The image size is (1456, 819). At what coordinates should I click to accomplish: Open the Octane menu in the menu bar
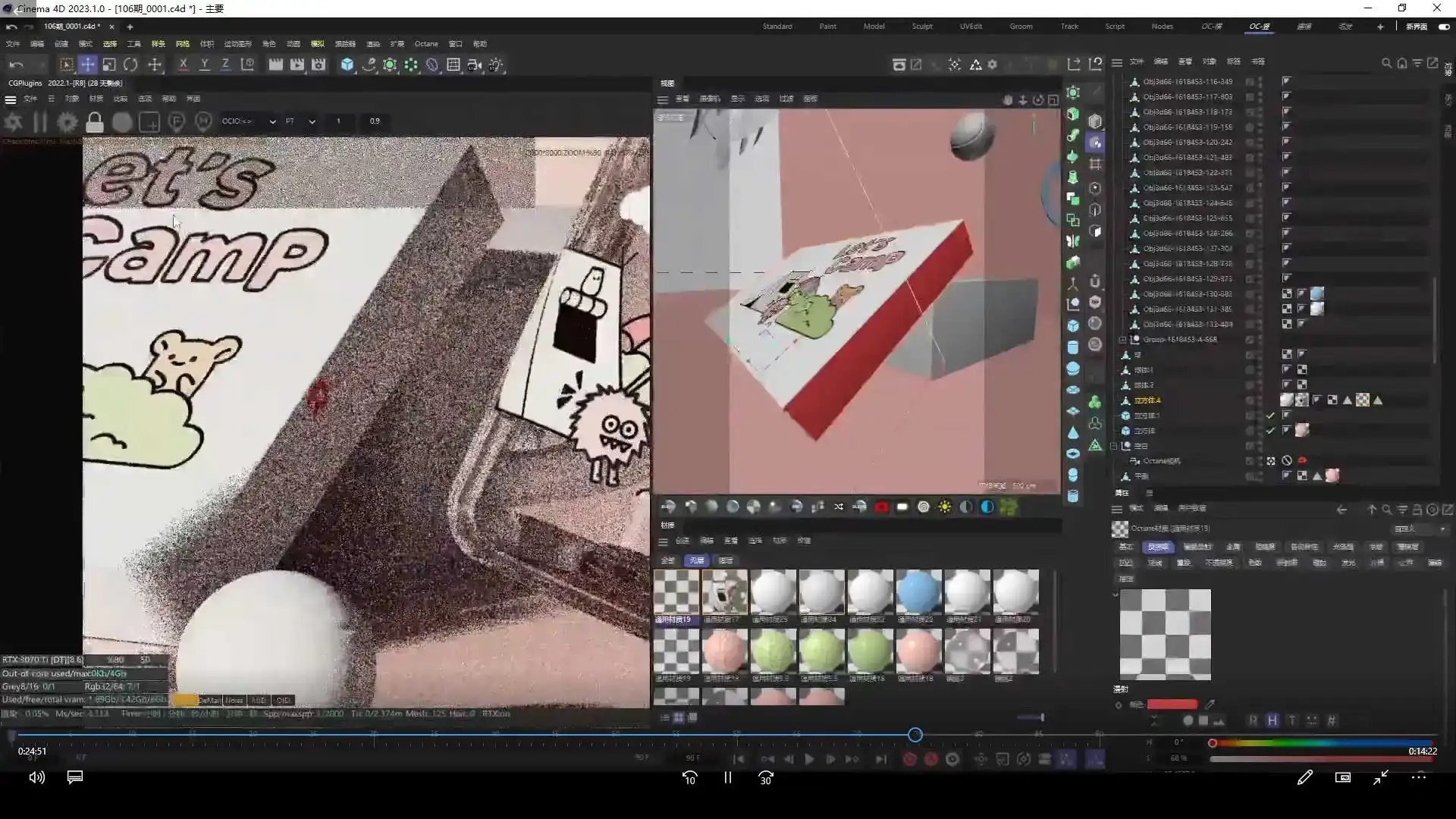pyautogui.click(x=426, y=43)
